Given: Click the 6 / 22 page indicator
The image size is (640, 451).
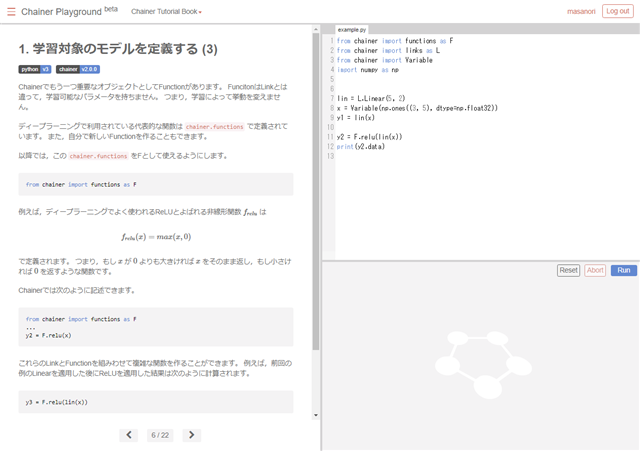Looking at the screenshot, I should coord(160,435).
